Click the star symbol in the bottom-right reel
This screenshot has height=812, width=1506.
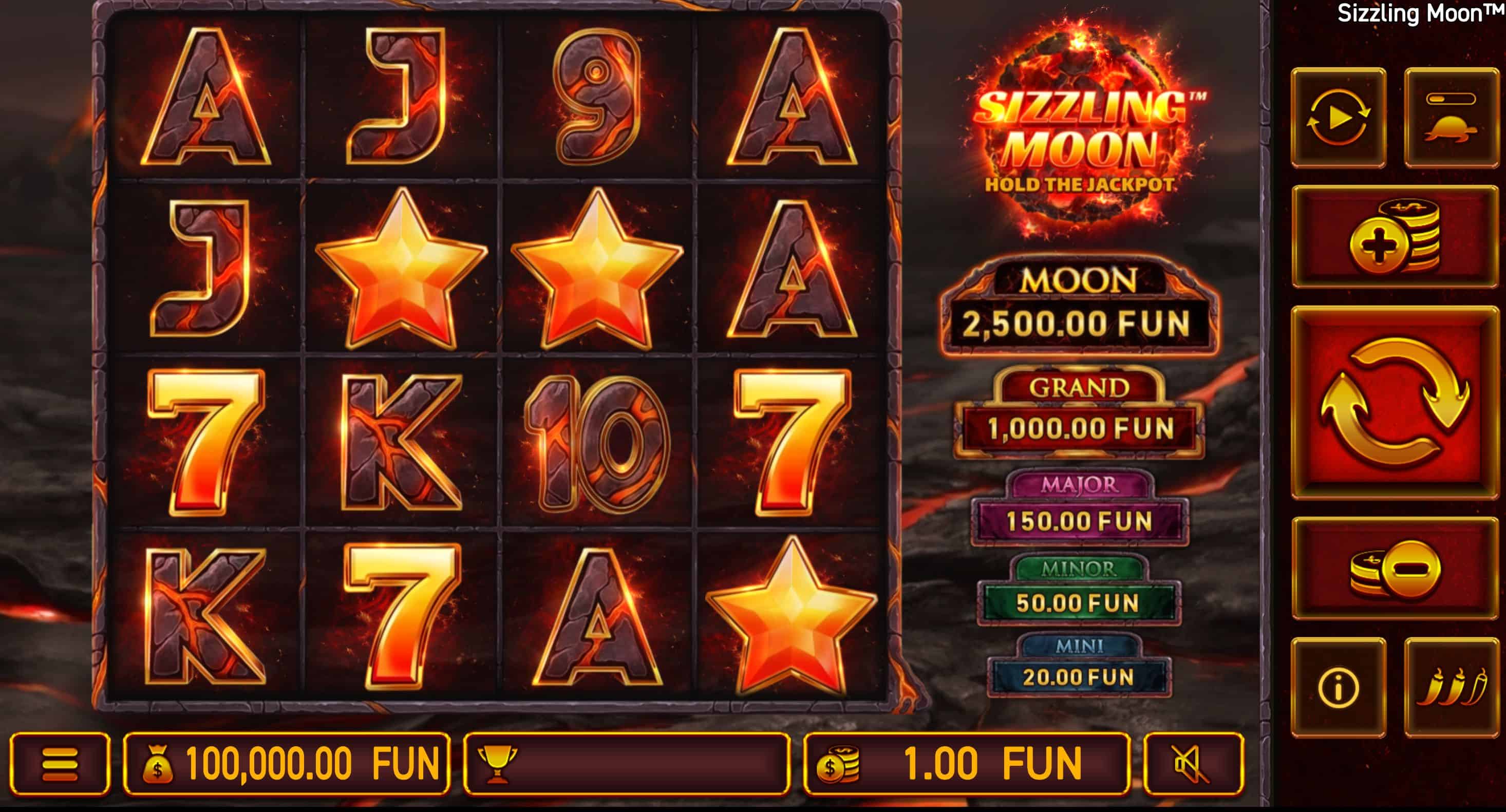pyautogui.click(x=792, y=616)
